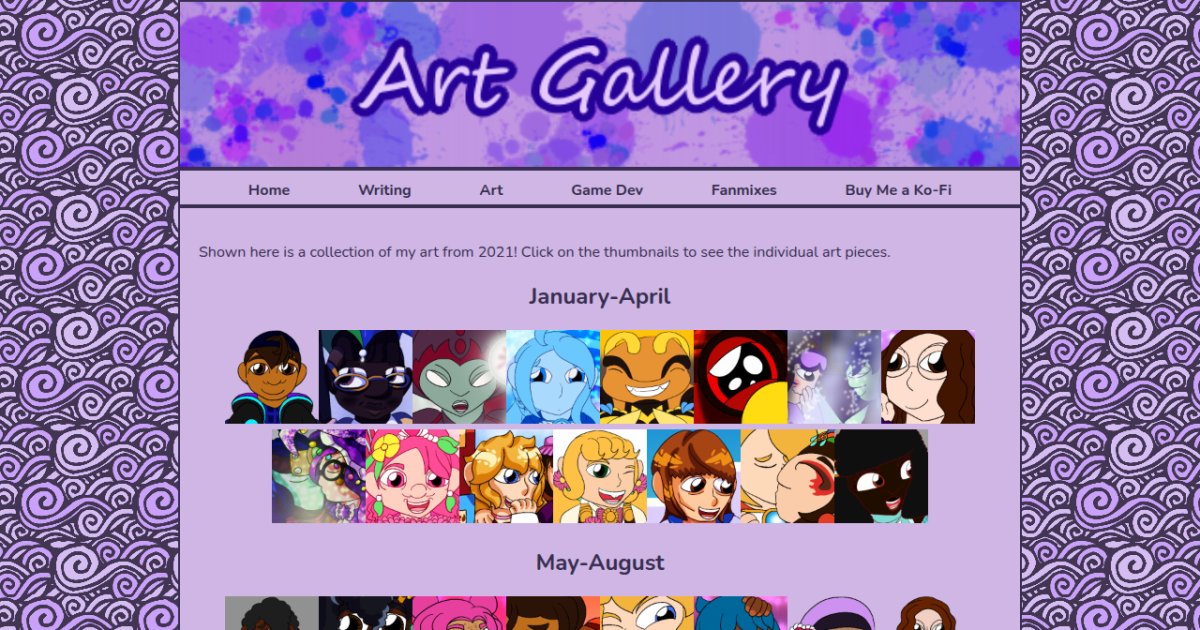1200x630 pixels.
Task: Open the kissing couple thumbnail
Action: coord(788,476)
